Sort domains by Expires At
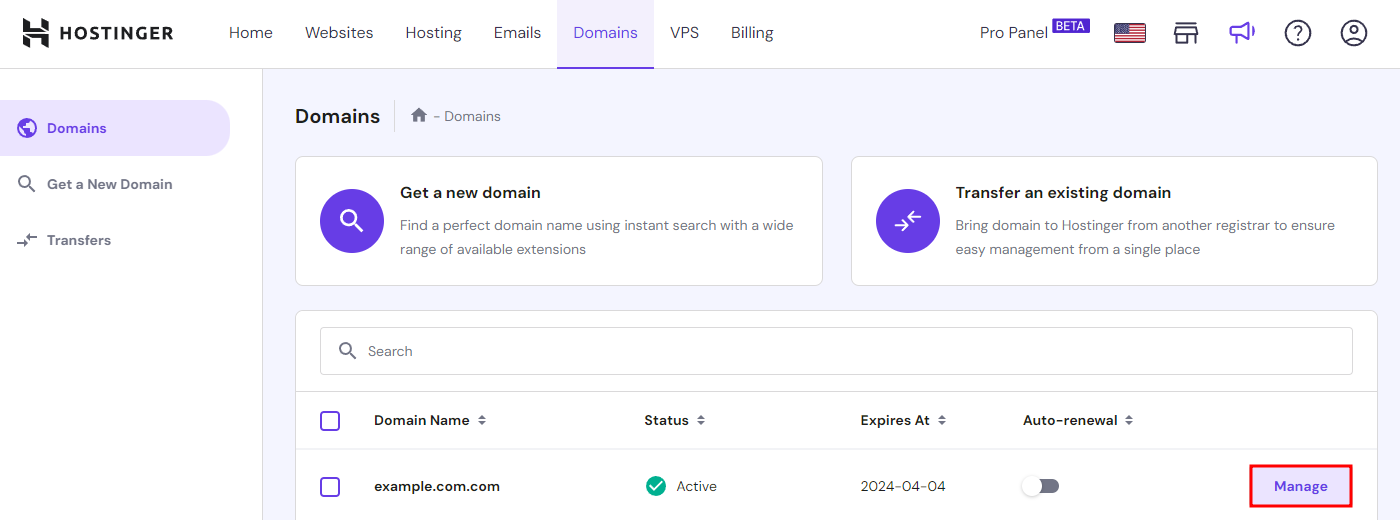Image resolution: width=1400 pixels, height=520 pixels. (941, 421)
